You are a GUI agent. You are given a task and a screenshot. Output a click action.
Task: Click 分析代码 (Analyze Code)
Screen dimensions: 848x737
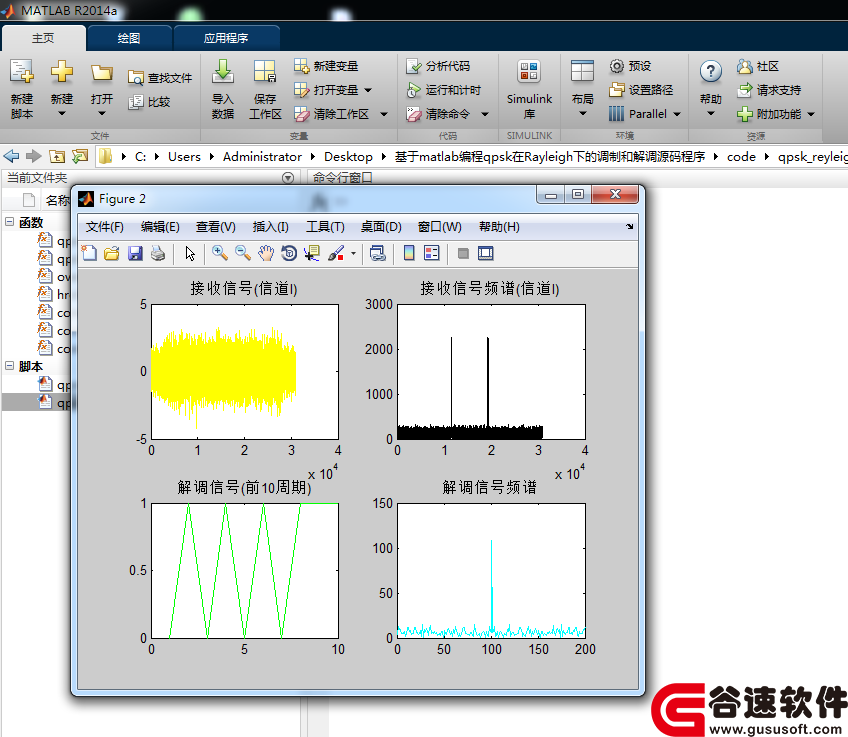[x=438, y=66]
